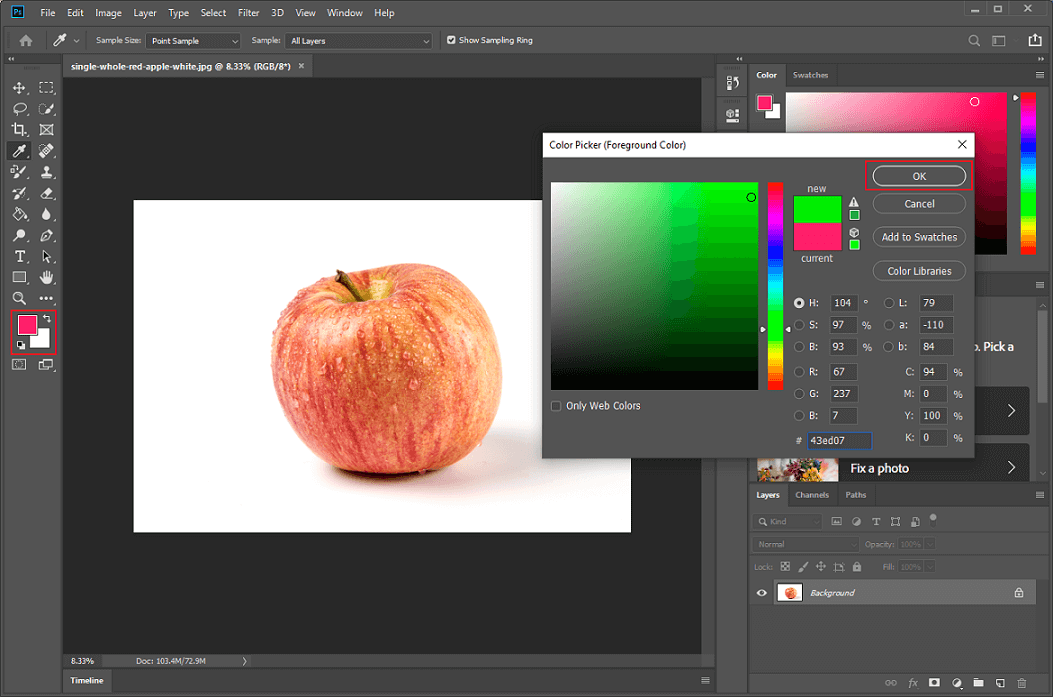Hide the Background layer
This screenshot has width=1053, height=697.
click(761, 592)
